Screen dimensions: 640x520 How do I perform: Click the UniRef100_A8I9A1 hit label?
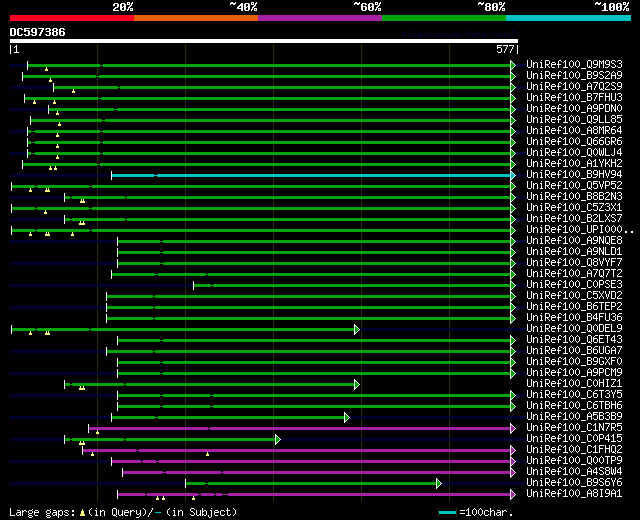[574, 494]
